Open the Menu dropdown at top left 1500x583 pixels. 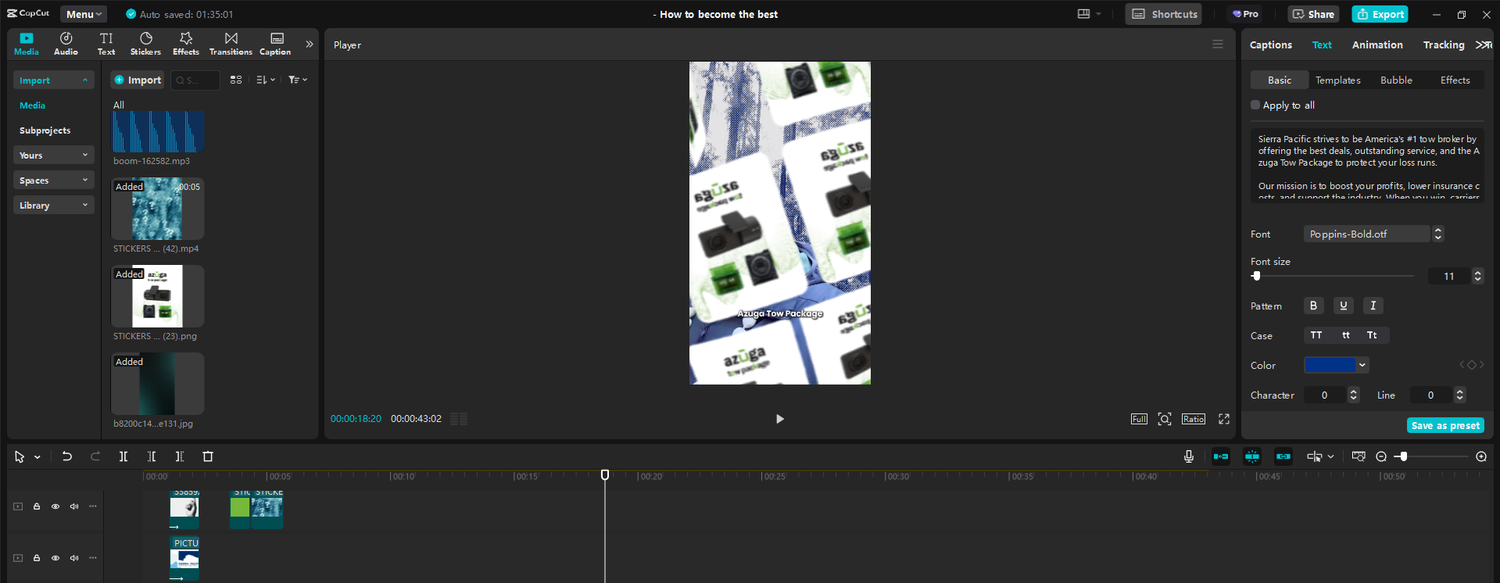[85, 14]
